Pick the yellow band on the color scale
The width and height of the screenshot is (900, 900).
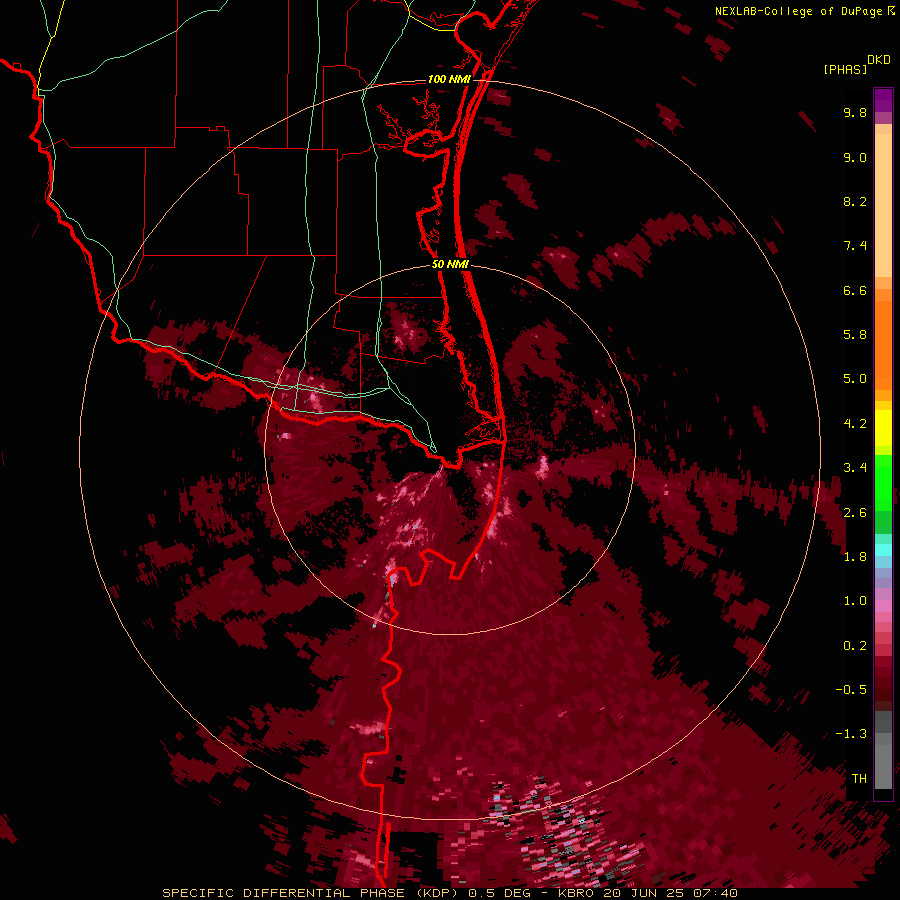pos(883,428)
